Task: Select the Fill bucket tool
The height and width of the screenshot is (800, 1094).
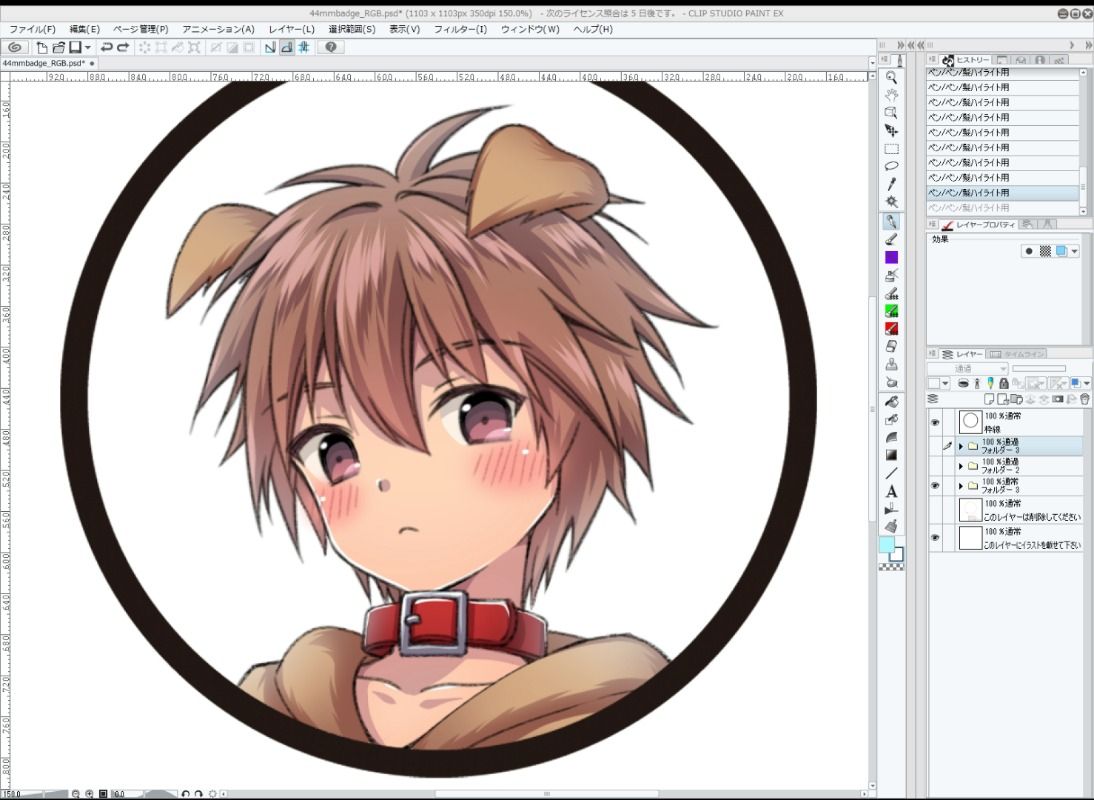Action: pos(891,400)
